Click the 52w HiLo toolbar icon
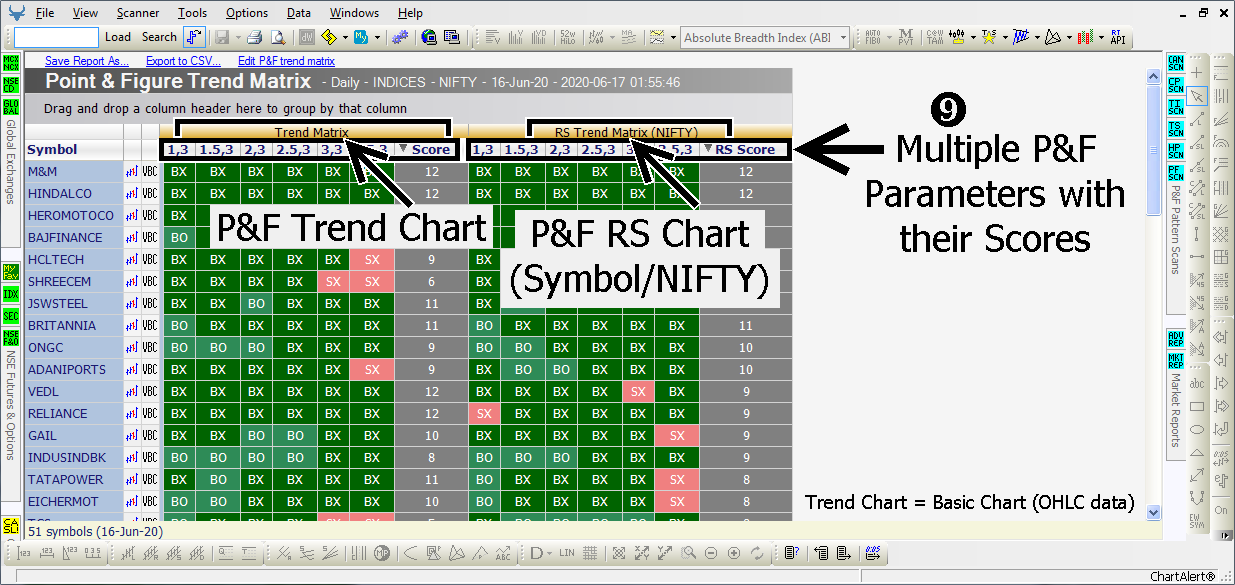 566,37
